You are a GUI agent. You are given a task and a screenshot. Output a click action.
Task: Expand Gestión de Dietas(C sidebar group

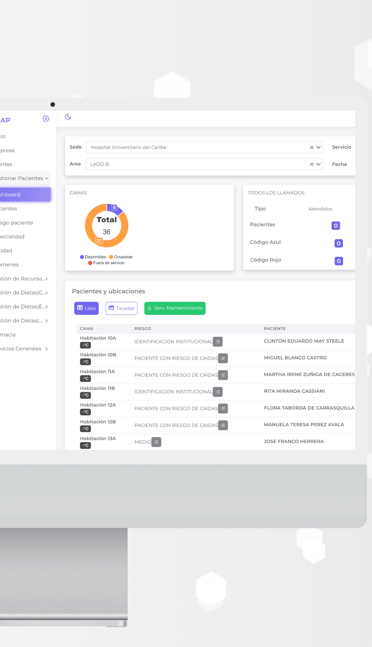coord(24,293)
